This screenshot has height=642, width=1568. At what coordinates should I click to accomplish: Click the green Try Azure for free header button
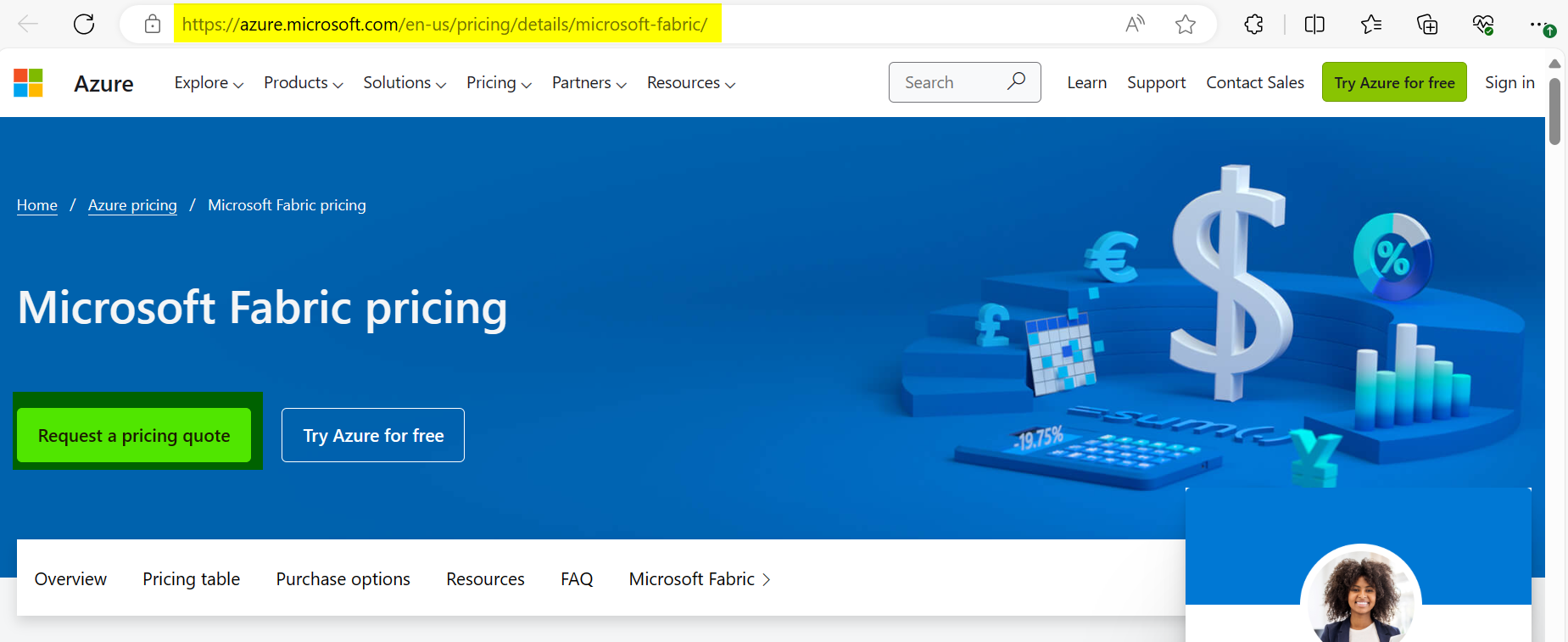(x=1394, y=82)
